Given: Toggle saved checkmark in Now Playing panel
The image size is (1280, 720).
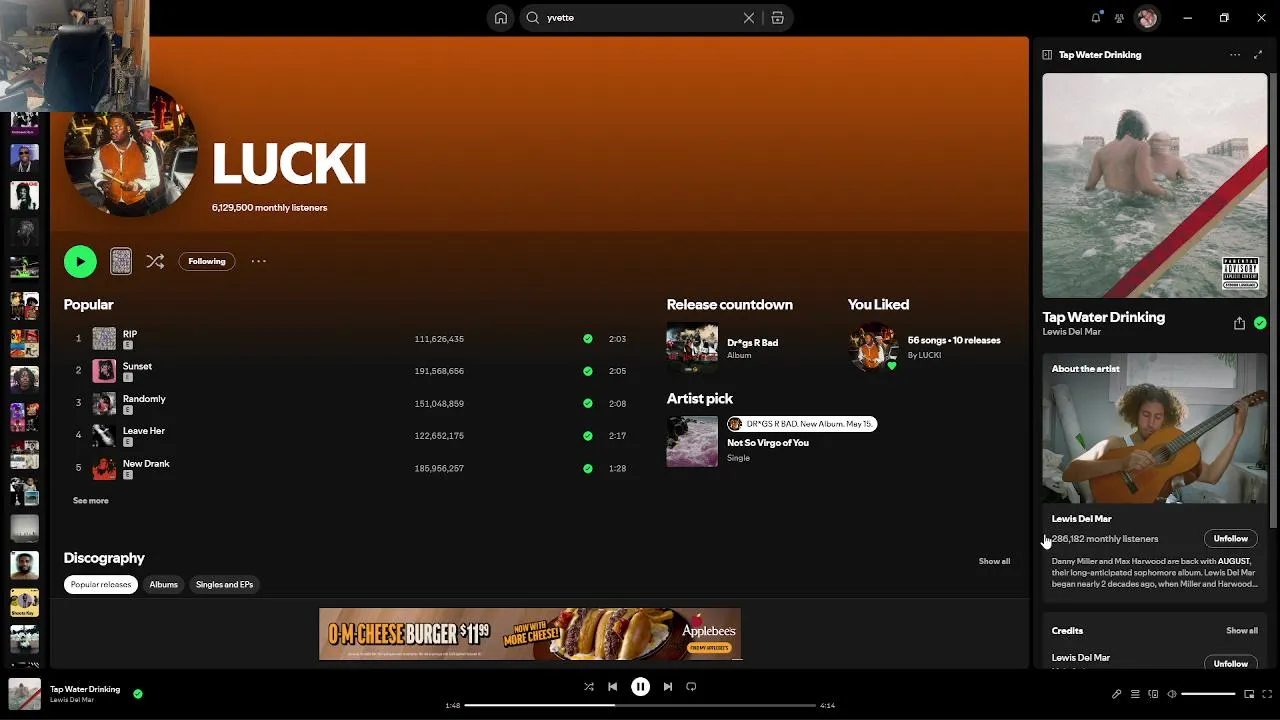Looking at the screenshot, I should click(x=1260, y=323).
